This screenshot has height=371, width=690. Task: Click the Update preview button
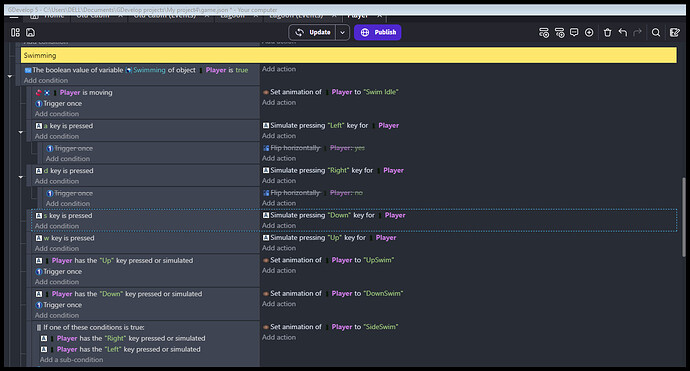pos(312,33)
